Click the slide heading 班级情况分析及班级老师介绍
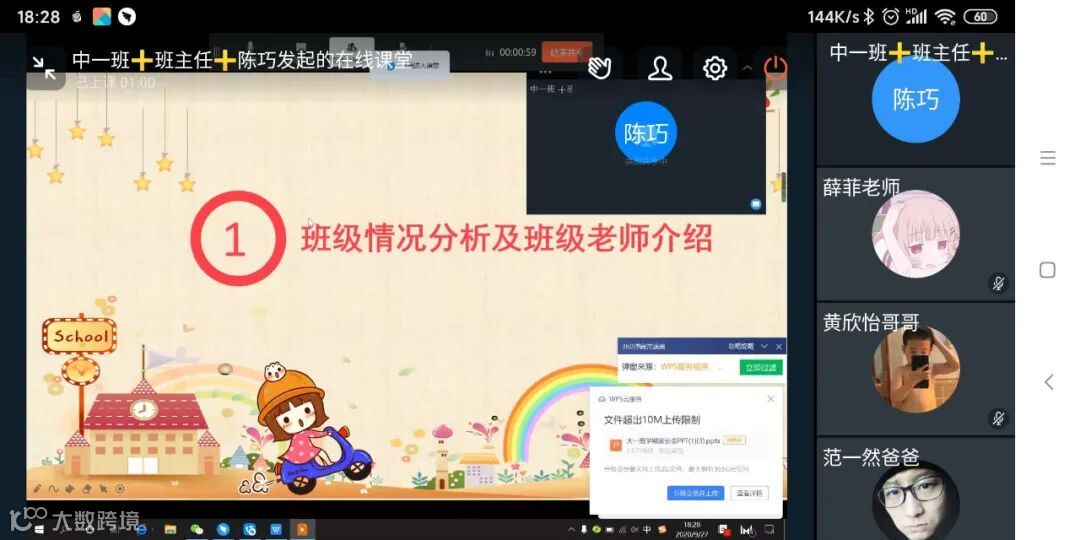 click(x=506, y=239)
